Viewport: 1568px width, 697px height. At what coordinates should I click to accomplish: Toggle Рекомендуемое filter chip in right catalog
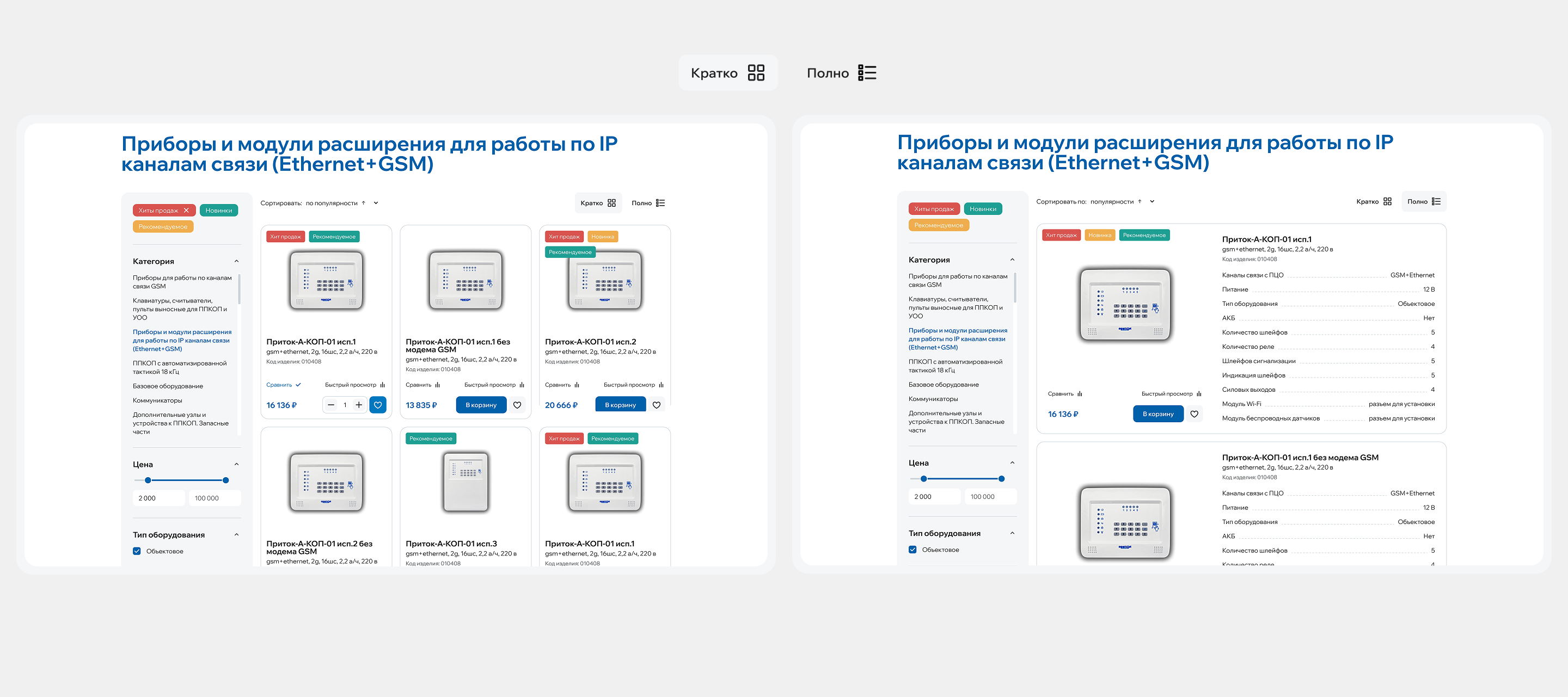[939, 226]
